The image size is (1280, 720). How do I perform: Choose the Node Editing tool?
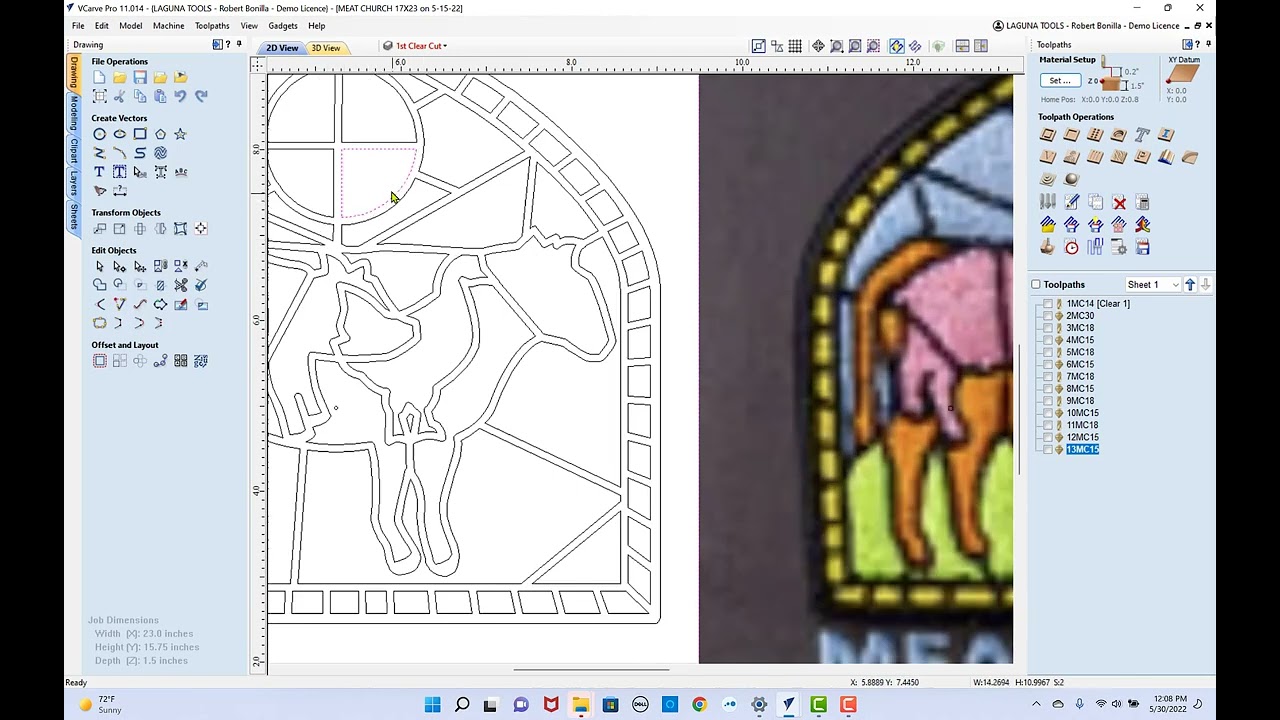(x=119, y=266)
